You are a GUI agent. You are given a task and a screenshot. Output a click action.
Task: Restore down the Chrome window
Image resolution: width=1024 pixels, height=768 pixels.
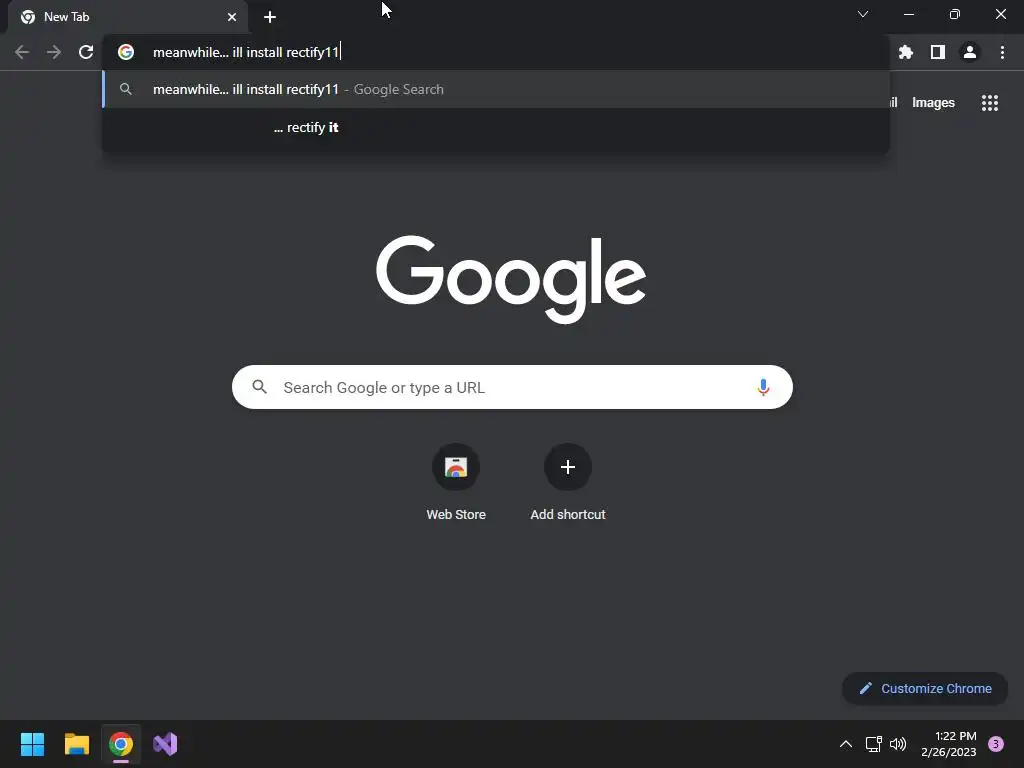[x=955, y=14]
